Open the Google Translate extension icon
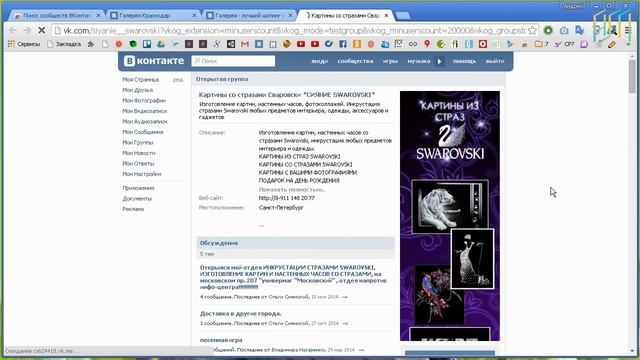The width and height of the screenshot is (640, 360). pyautogui.click(x=580, y=31)
